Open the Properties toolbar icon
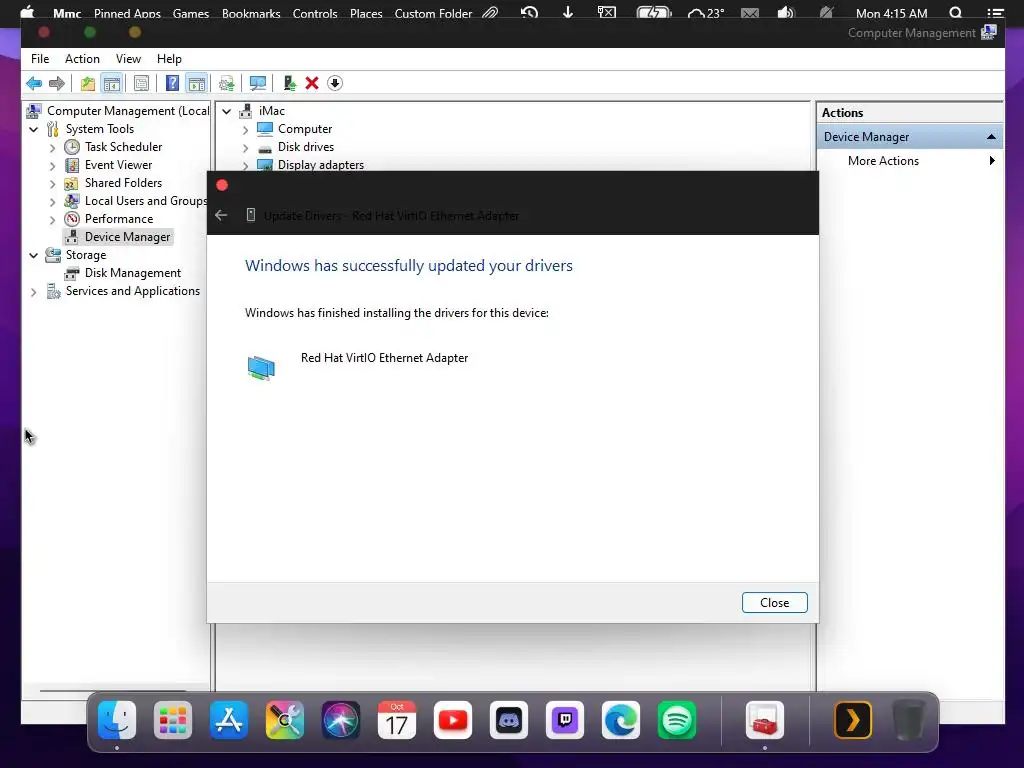The height and width of the screenshot is (768, 1024). [141, 83]
